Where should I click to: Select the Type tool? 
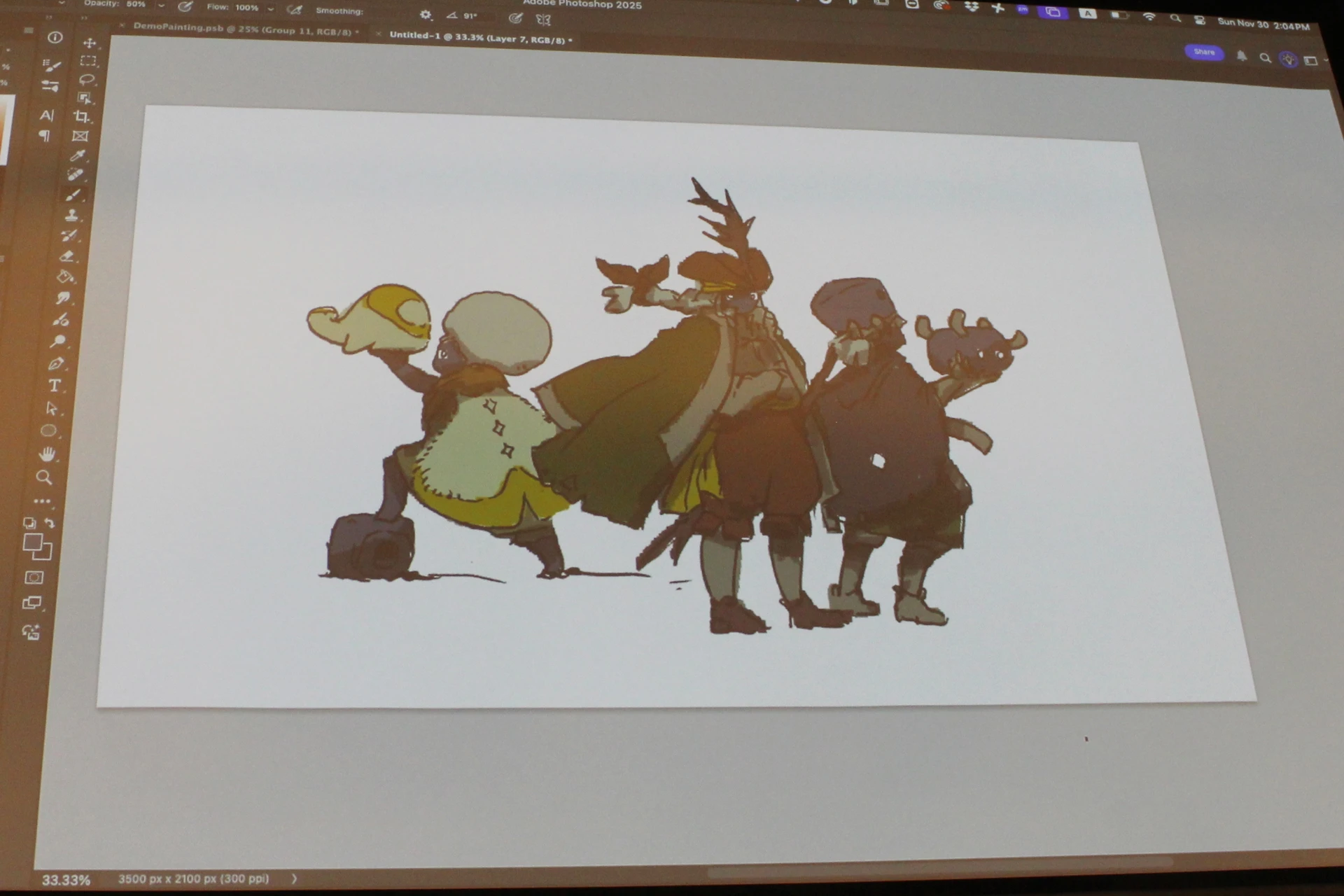[x=54, y=386]
